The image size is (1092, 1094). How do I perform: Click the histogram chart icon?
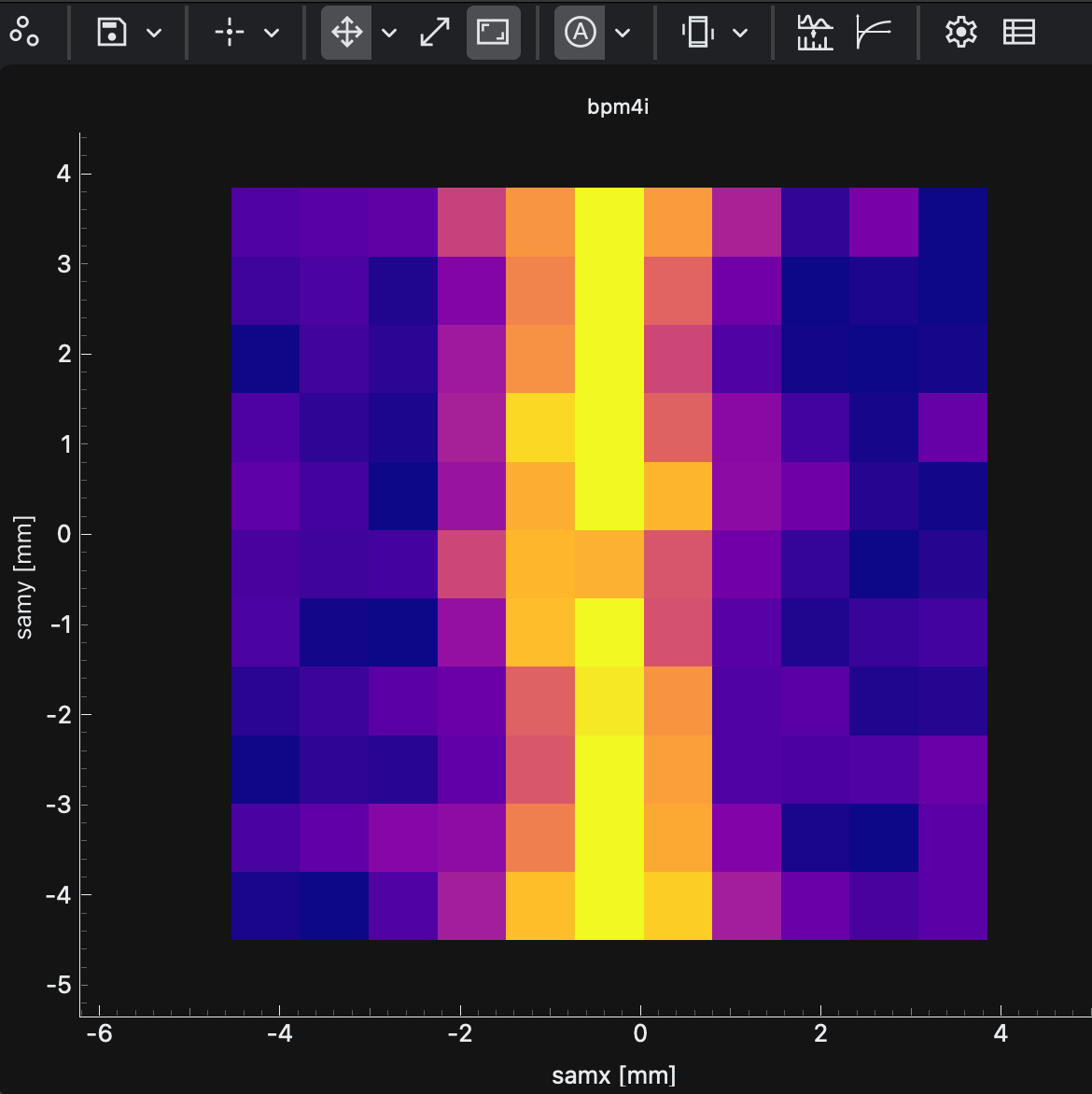pos(815,32)
